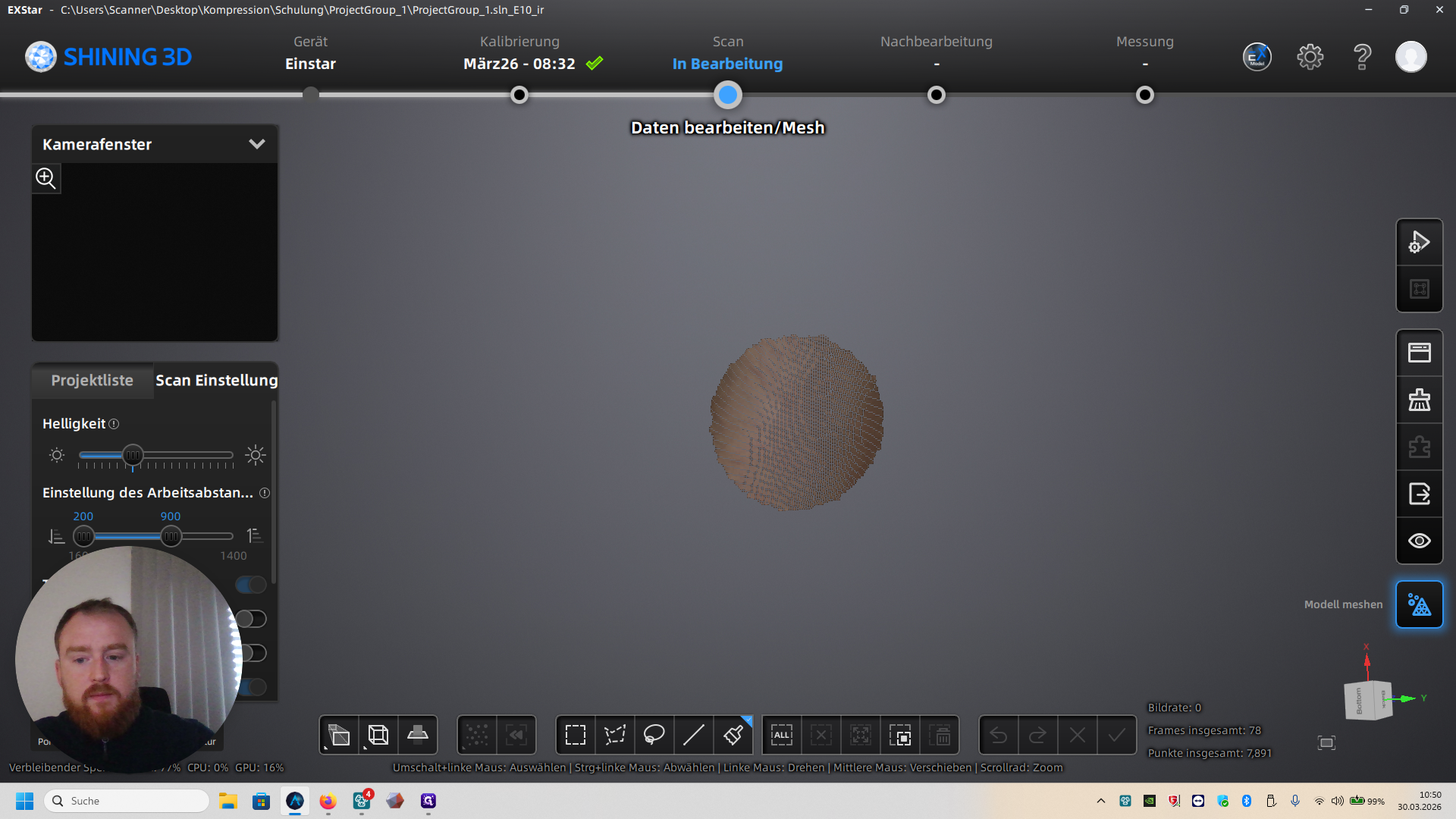Screen dimensions: 1456x819
Task: Select the rectangle selection tool
Action: [576, 735]
